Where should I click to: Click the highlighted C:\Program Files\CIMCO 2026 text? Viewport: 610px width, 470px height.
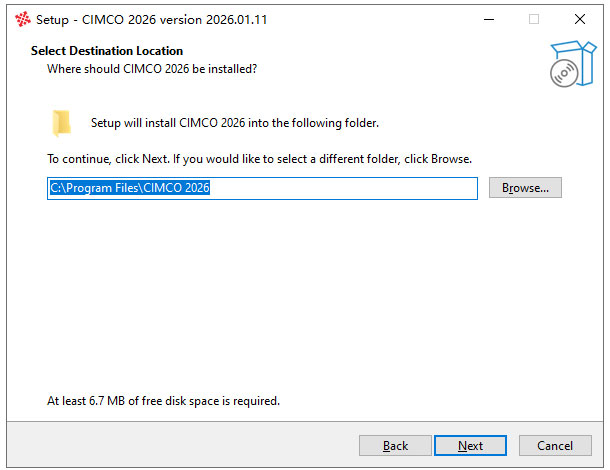(130, 188)
